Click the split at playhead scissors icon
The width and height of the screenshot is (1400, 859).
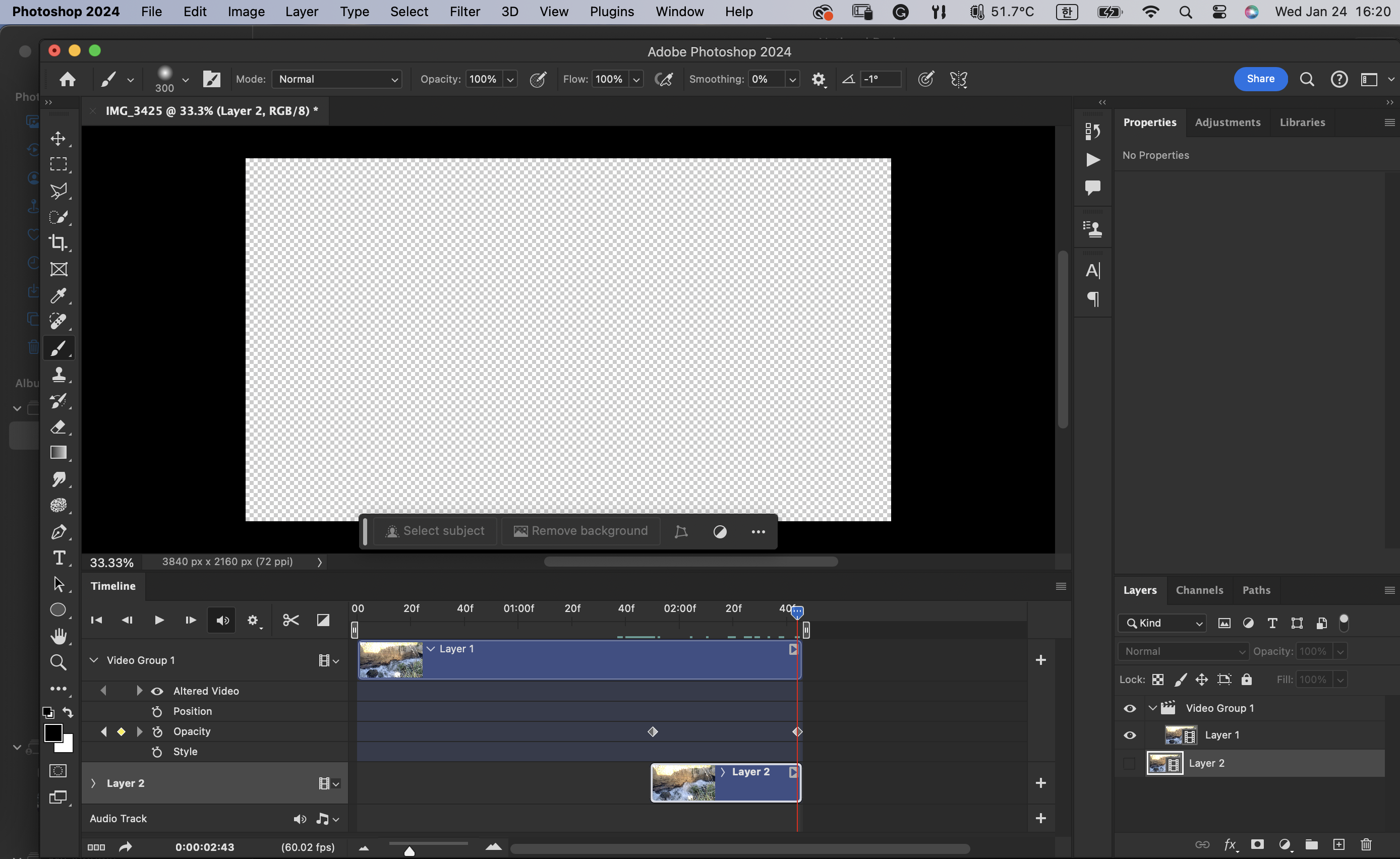291,620
